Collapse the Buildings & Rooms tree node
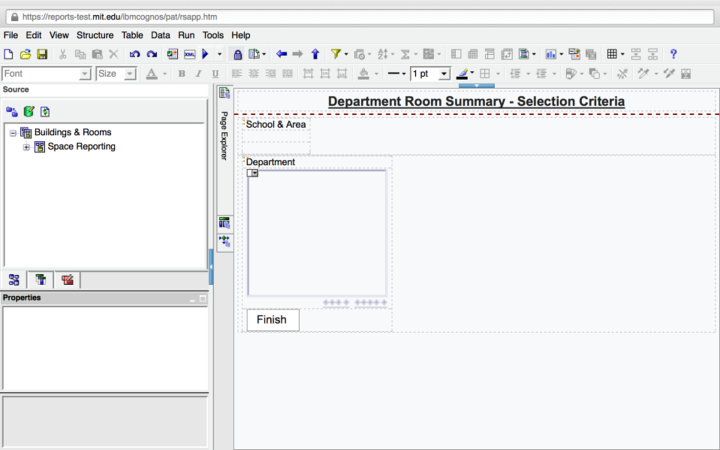 coord(13,133)
